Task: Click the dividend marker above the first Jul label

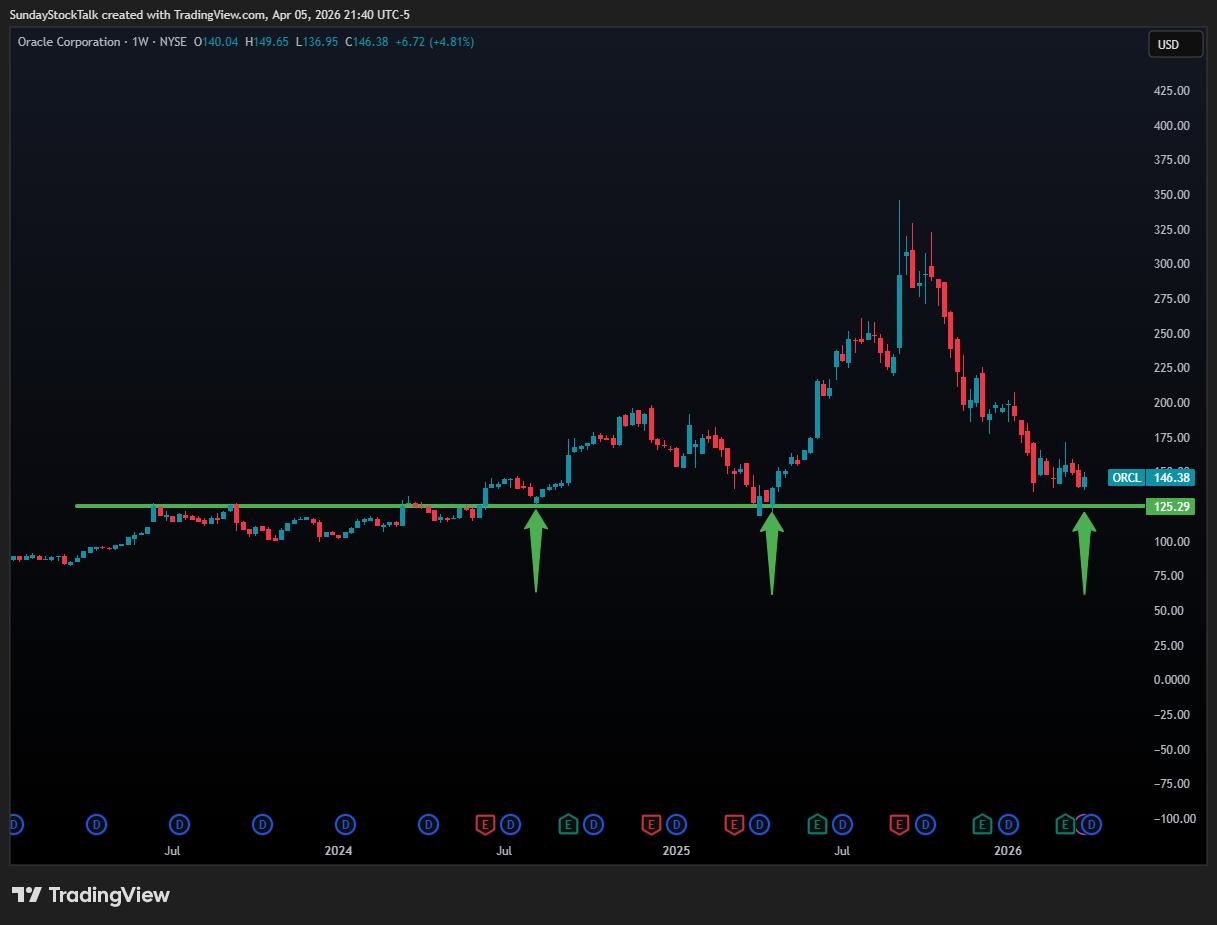Action: 180,825
